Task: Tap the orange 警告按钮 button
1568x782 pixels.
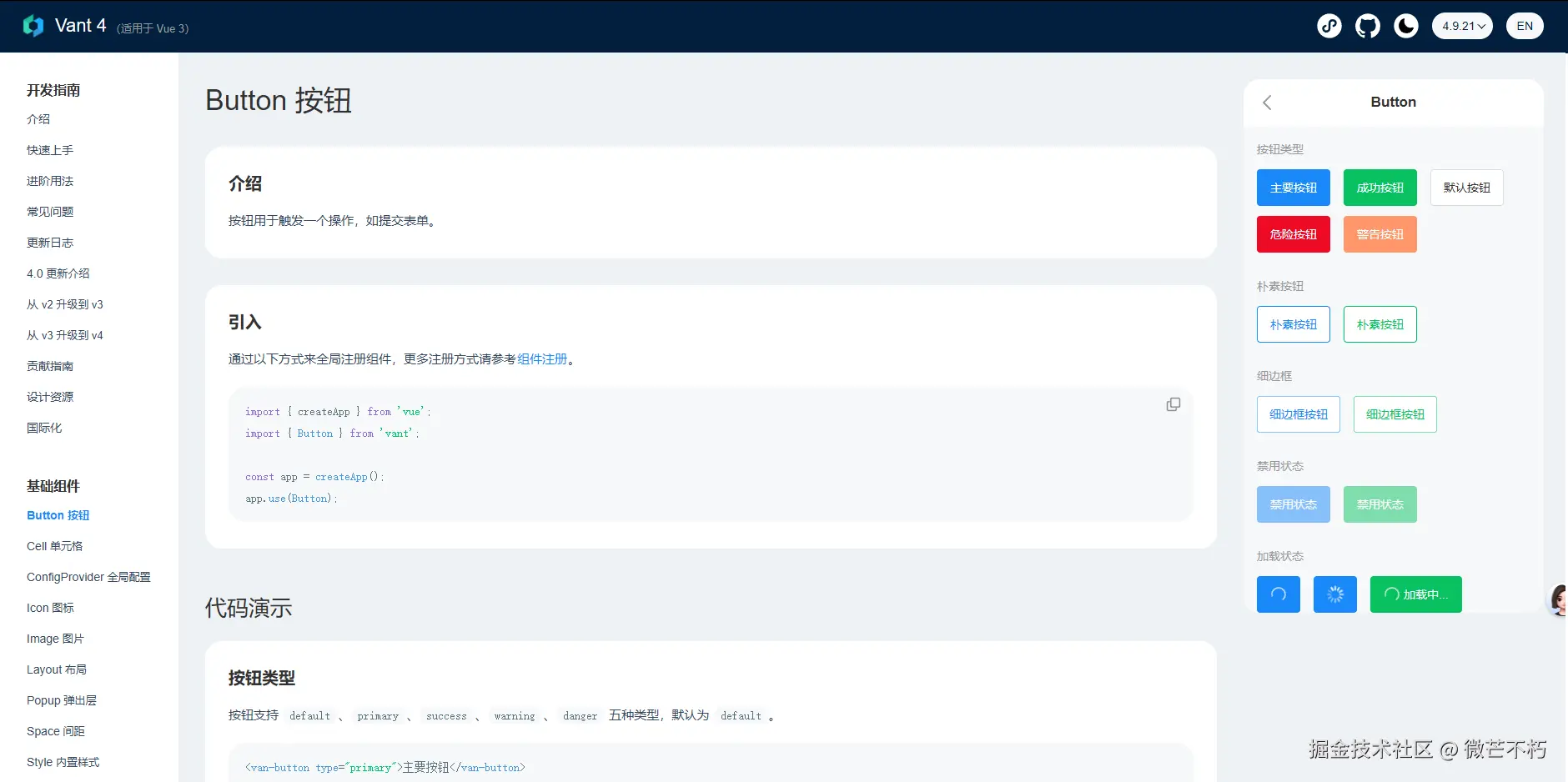Action: pyautogui.click(x=1380, y=234)
